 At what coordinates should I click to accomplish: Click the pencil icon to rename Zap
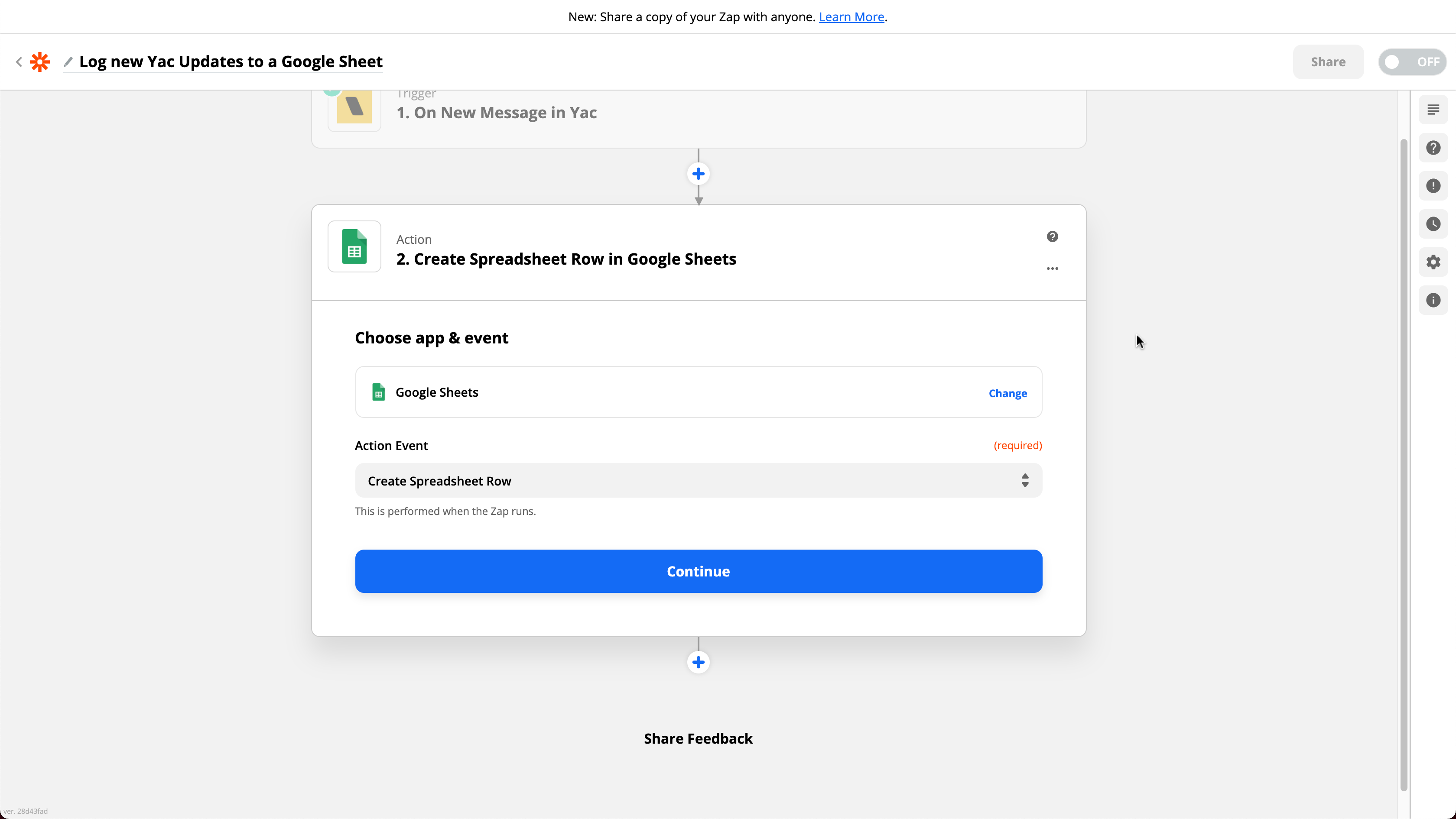pyautogui.click(x=68, y=62)
